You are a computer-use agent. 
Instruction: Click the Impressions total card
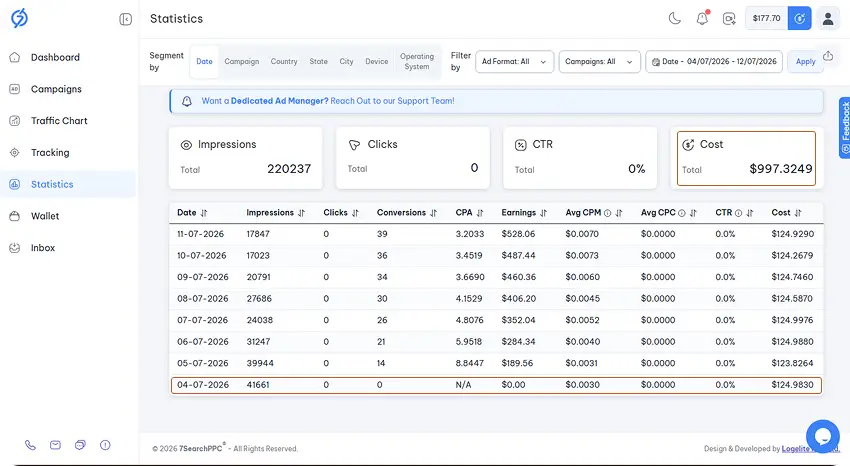coord(246,158)
